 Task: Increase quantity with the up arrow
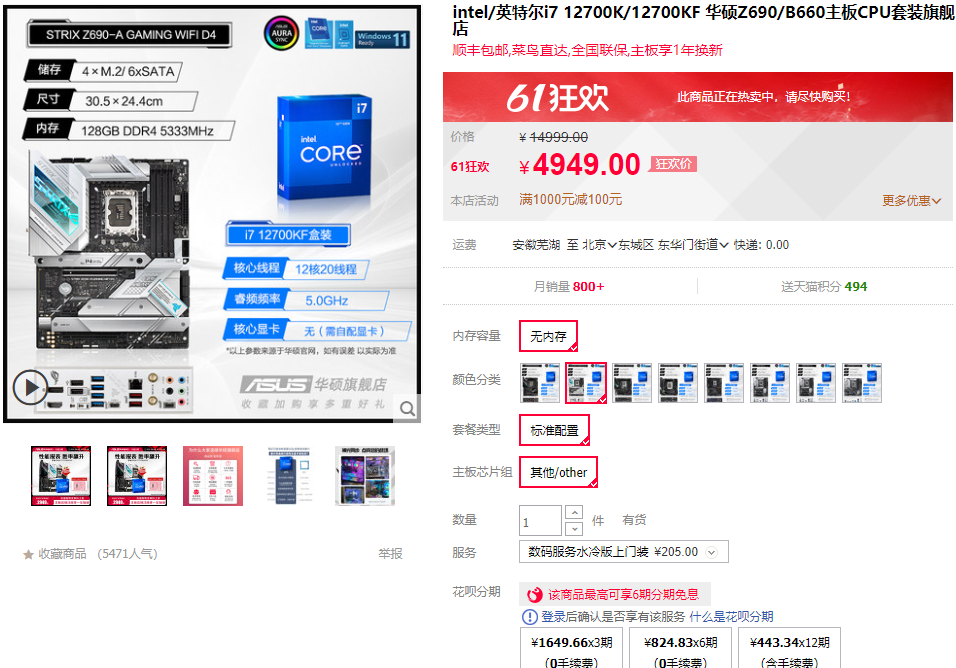click(x=574, y=511)
